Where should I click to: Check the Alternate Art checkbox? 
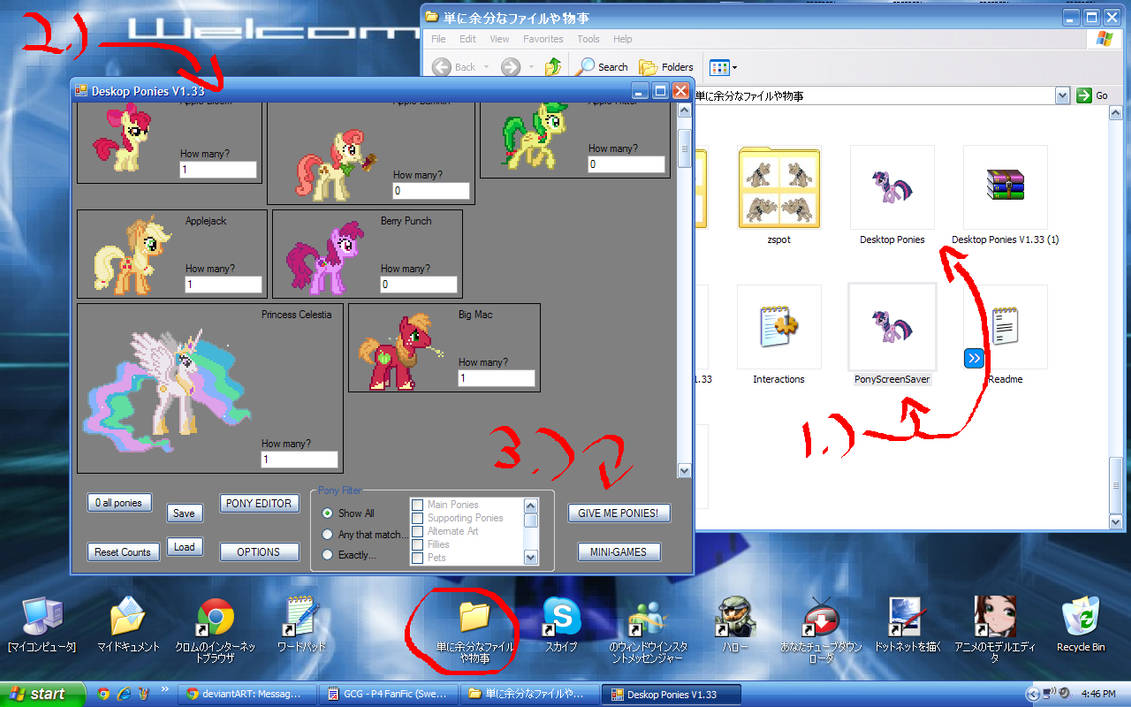(417, 531)
